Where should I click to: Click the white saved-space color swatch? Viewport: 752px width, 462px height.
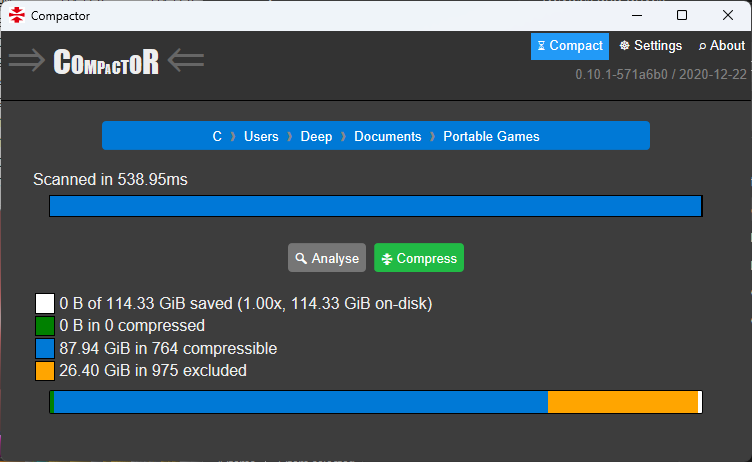pyautogui.click(x=44, y=303)
